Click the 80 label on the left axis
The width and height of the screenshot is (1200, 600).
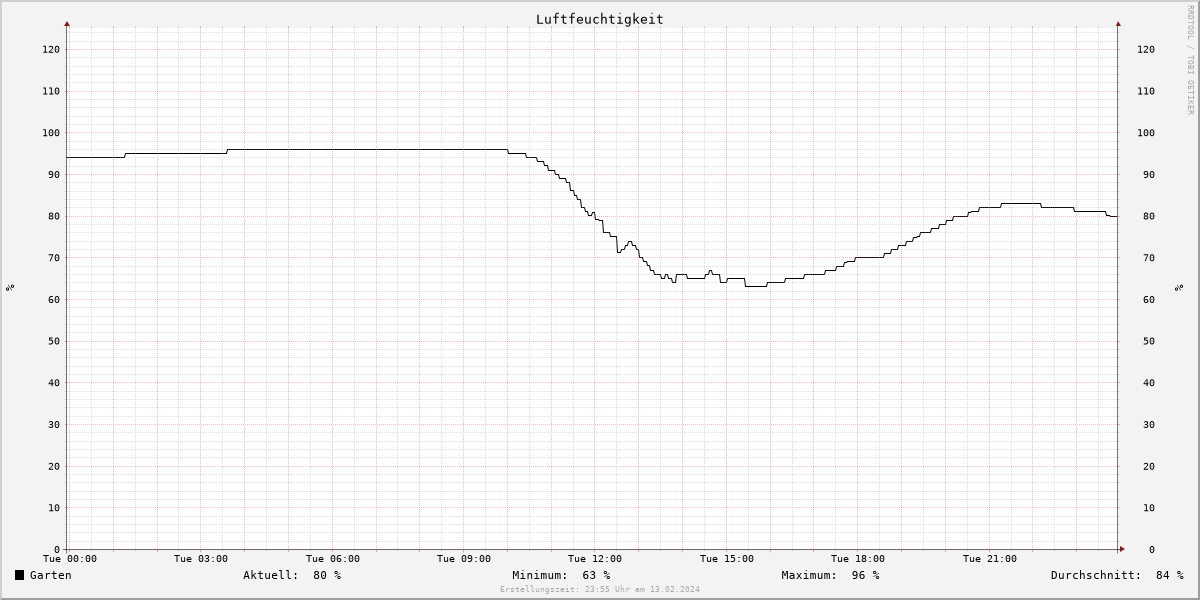pos(54,216)
